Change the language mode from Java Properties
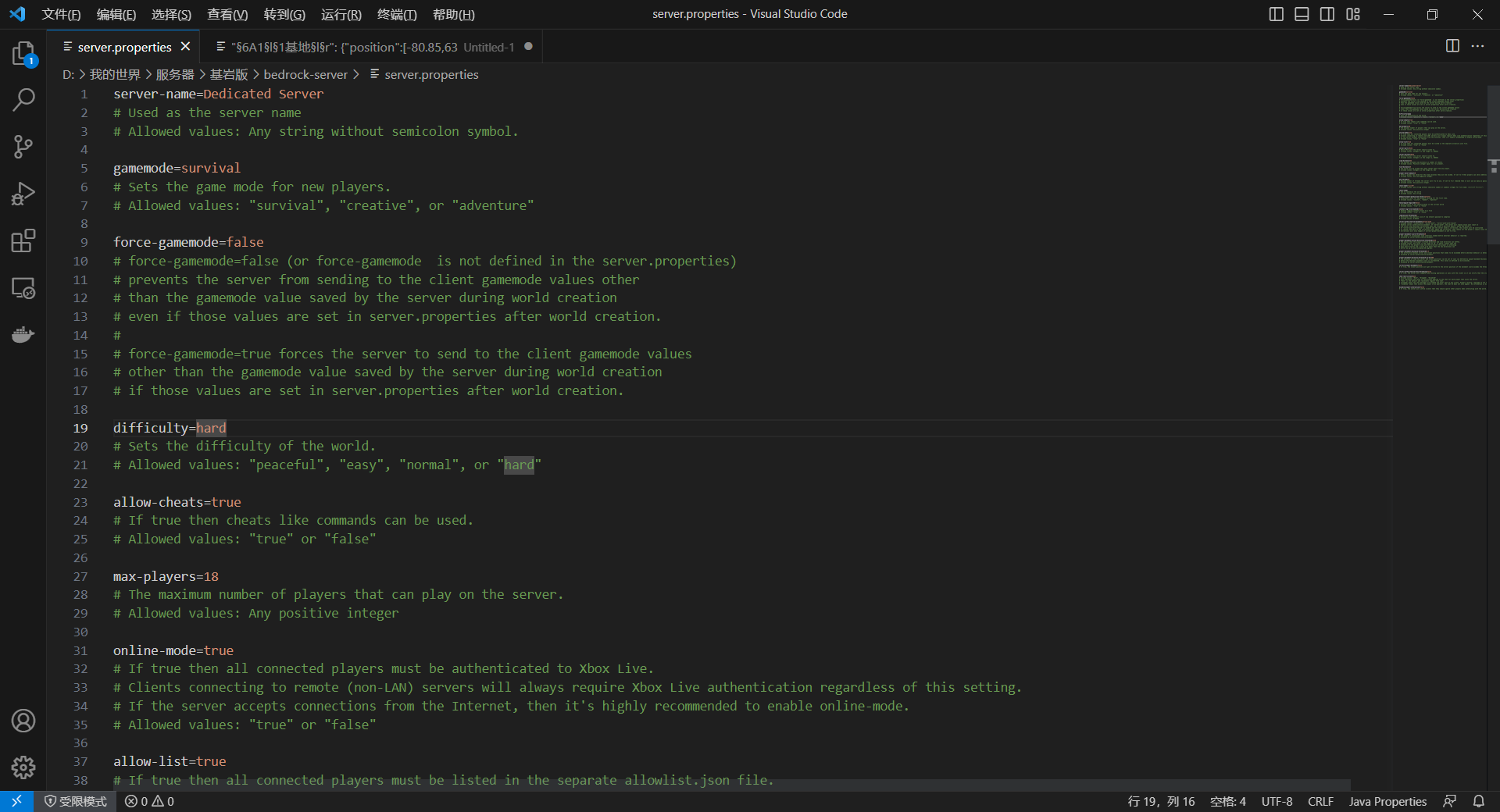Screen dimensions: 1500x812 1387,801
